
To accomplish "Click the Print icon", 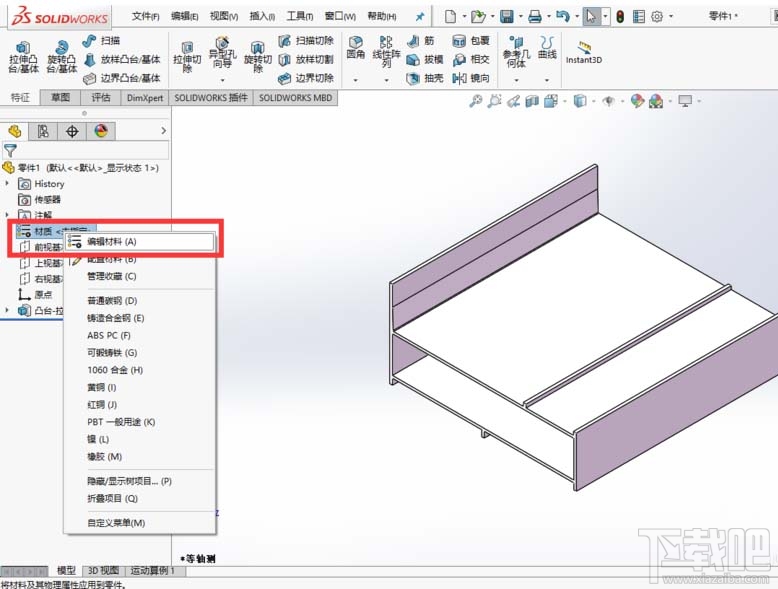I will tap(535, 17).
